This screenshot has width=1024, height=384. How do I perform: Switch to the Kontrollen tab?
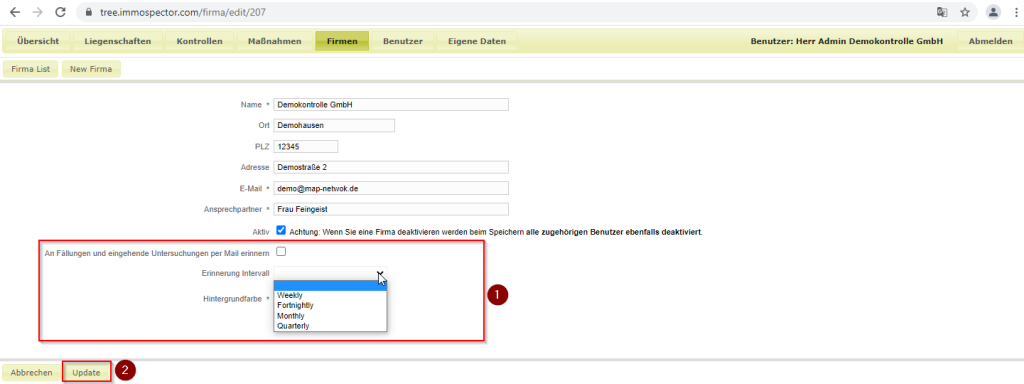(x=199, y=41)
